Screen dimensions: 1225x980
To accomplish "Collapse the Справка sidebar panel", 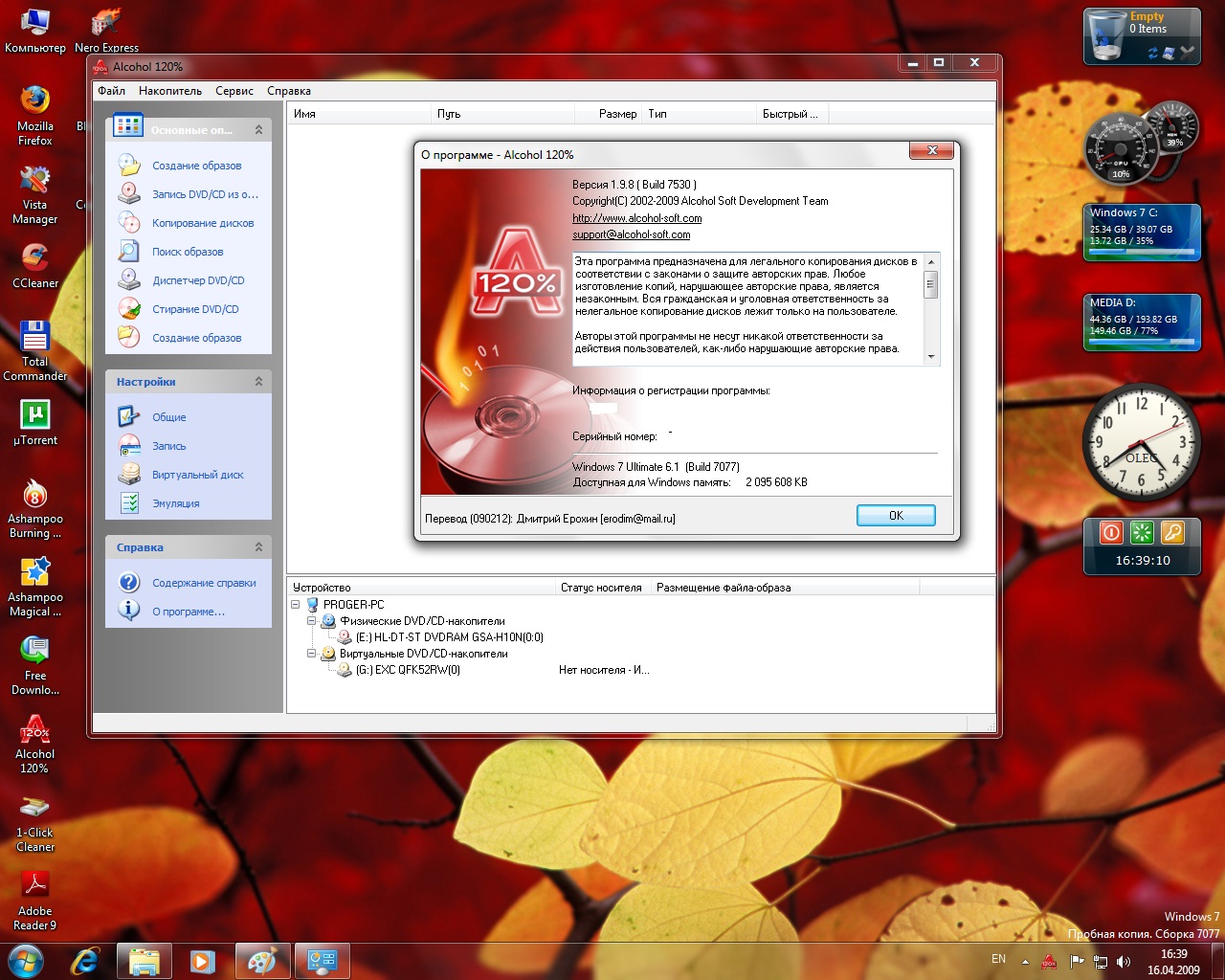I will pos(258,546).
